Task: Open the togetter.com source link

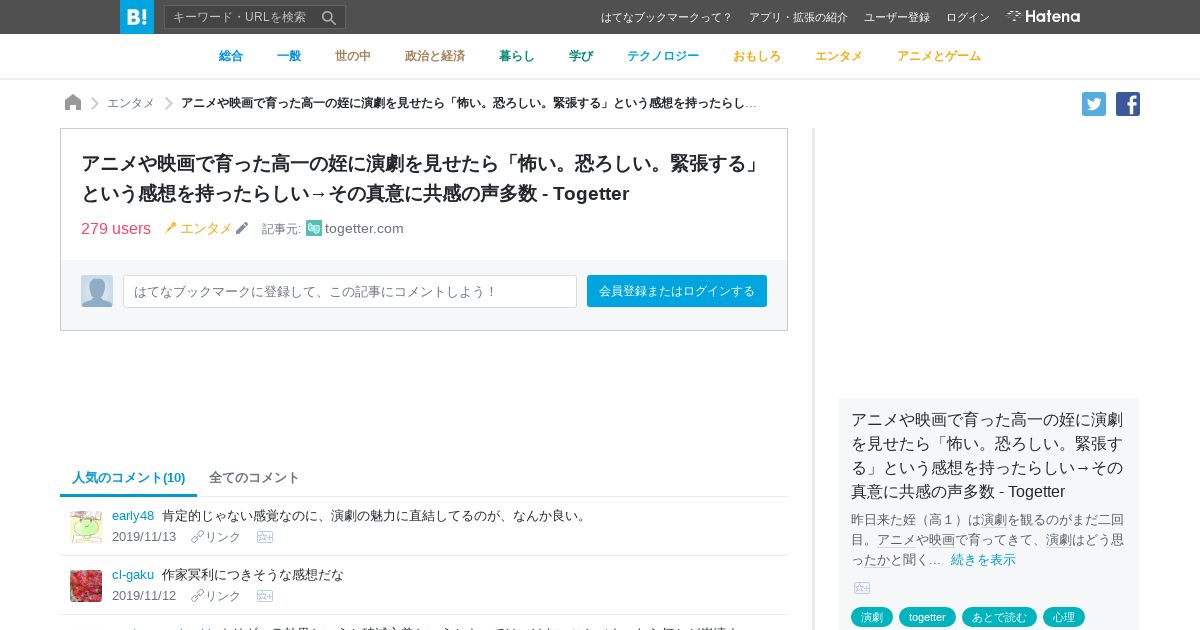Action: [x=364, y=228]
